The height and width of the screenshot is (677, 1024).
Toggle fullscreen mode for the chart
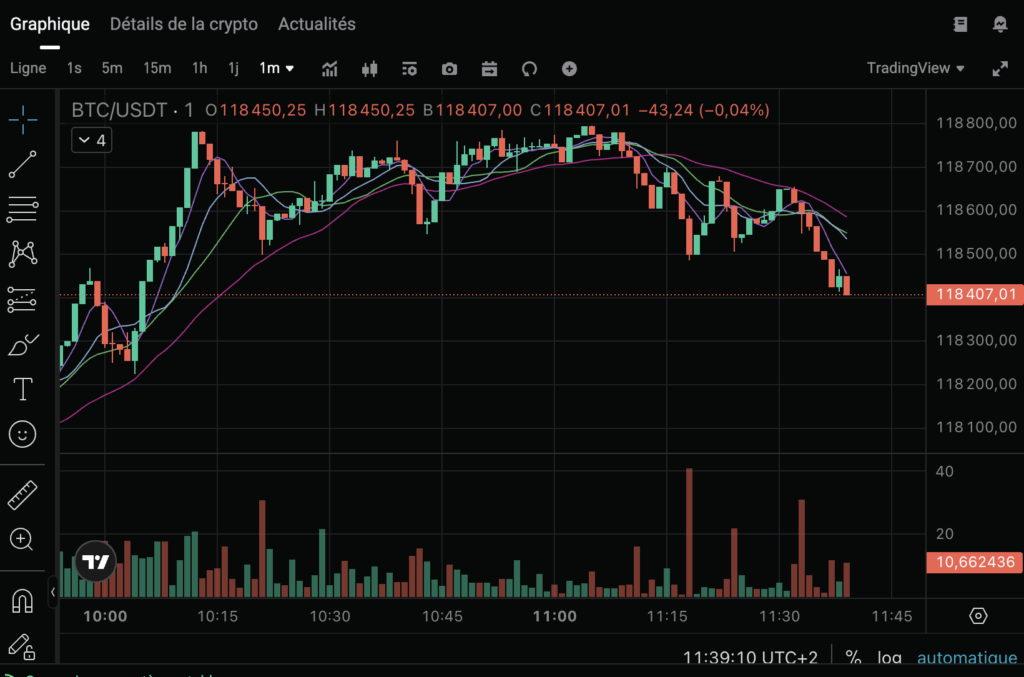coord(1002,69)
